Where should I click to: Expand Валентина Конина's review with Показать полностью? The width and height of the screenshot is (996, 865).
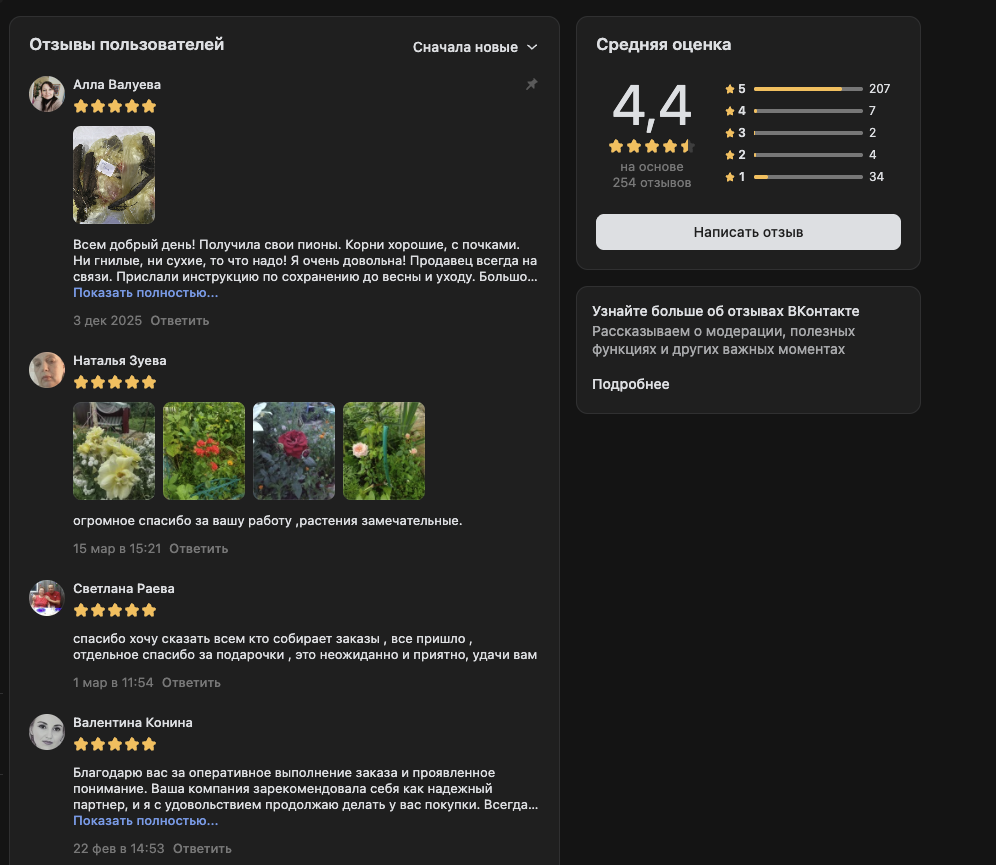(x=145, y=821)
